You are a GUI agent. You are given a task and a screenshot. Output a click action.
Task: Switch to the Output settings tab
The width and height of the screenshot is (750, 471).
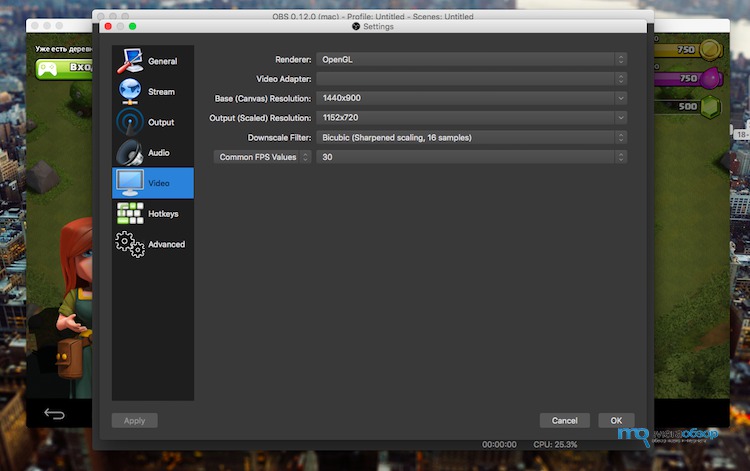[x=153, y=122]
